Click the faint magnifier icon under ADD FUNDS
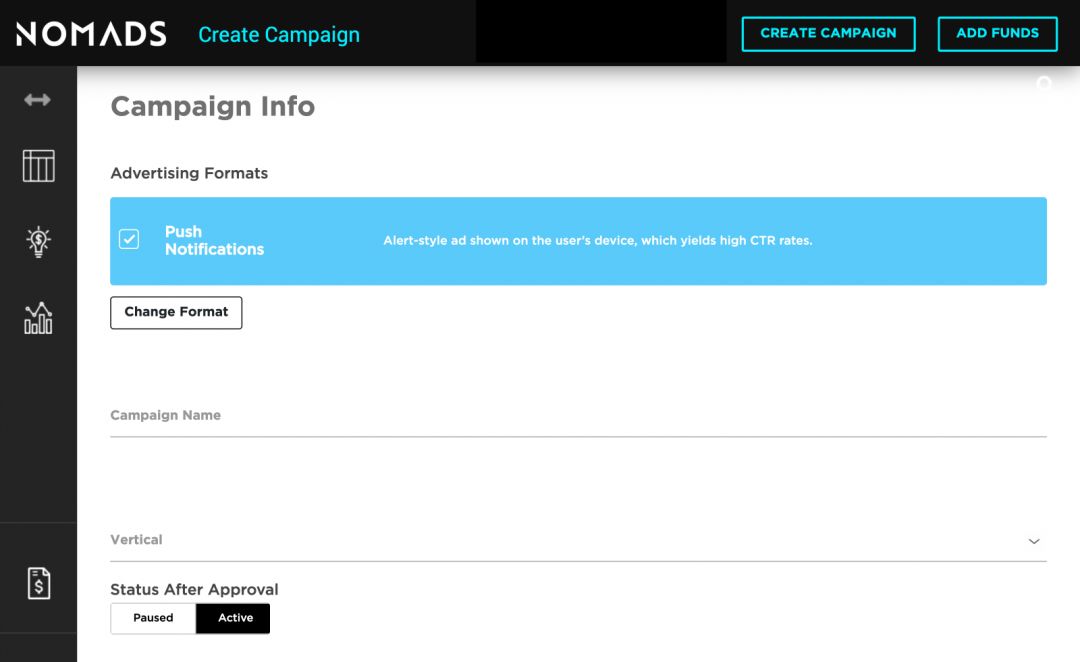This screenshot has height=662, width=1080. tap(1045, 84)
